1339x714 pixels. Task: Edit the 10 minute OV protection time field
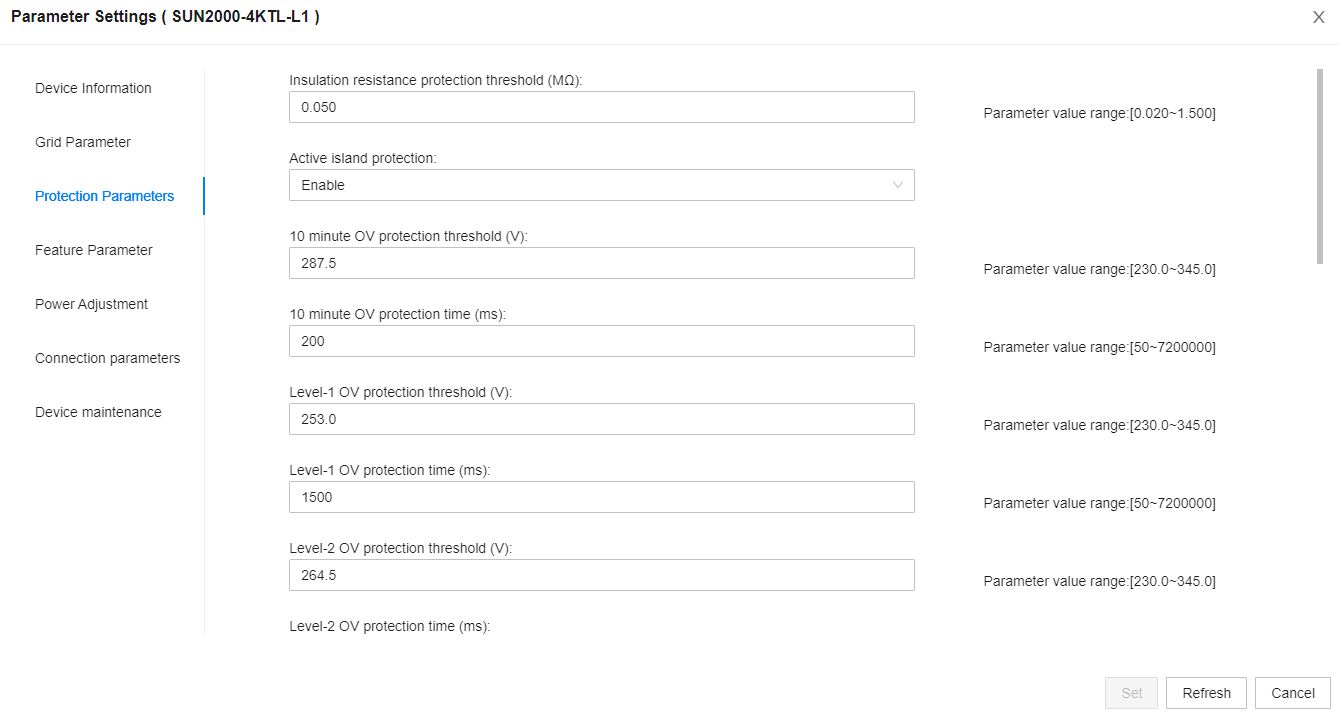tap(601, 341)
